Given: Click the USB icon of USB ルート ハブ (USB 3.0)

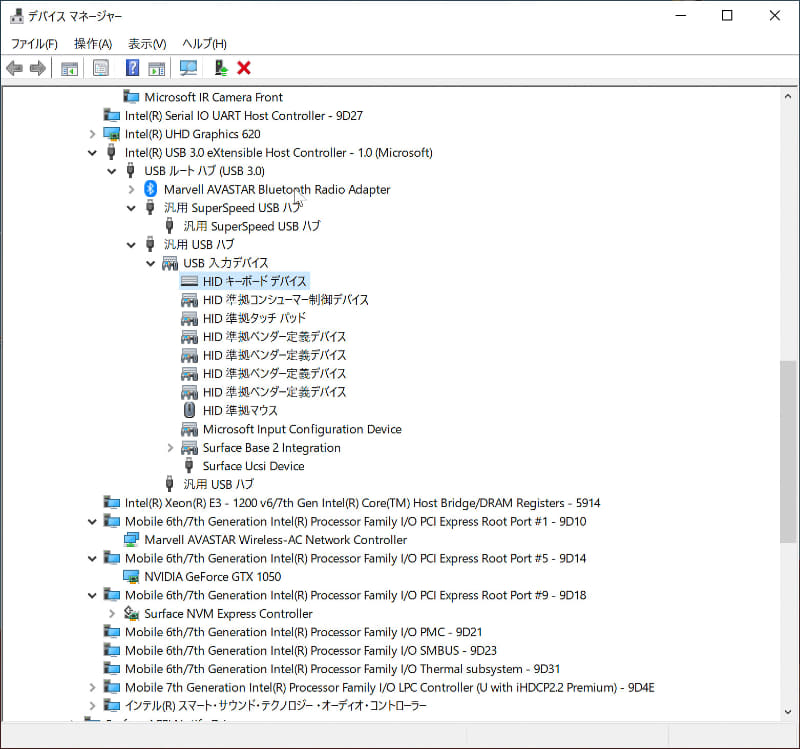Looking at the screenshot, I should [131, 170].
